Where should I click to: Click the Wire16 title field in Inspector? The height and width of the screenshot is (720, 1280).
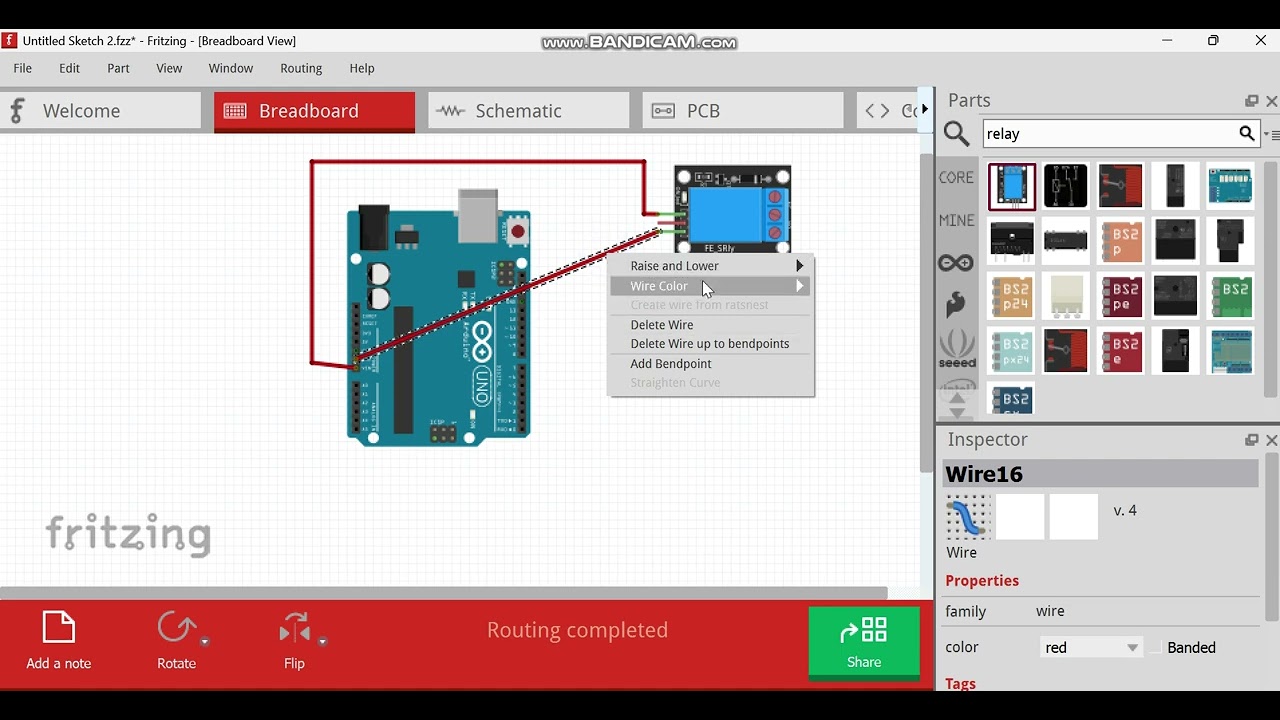point(1100,474)
